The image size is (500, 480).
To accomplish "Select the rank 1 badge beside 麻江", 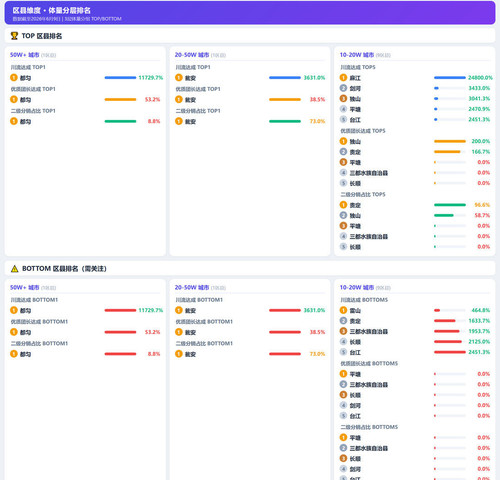I will 343,78.
